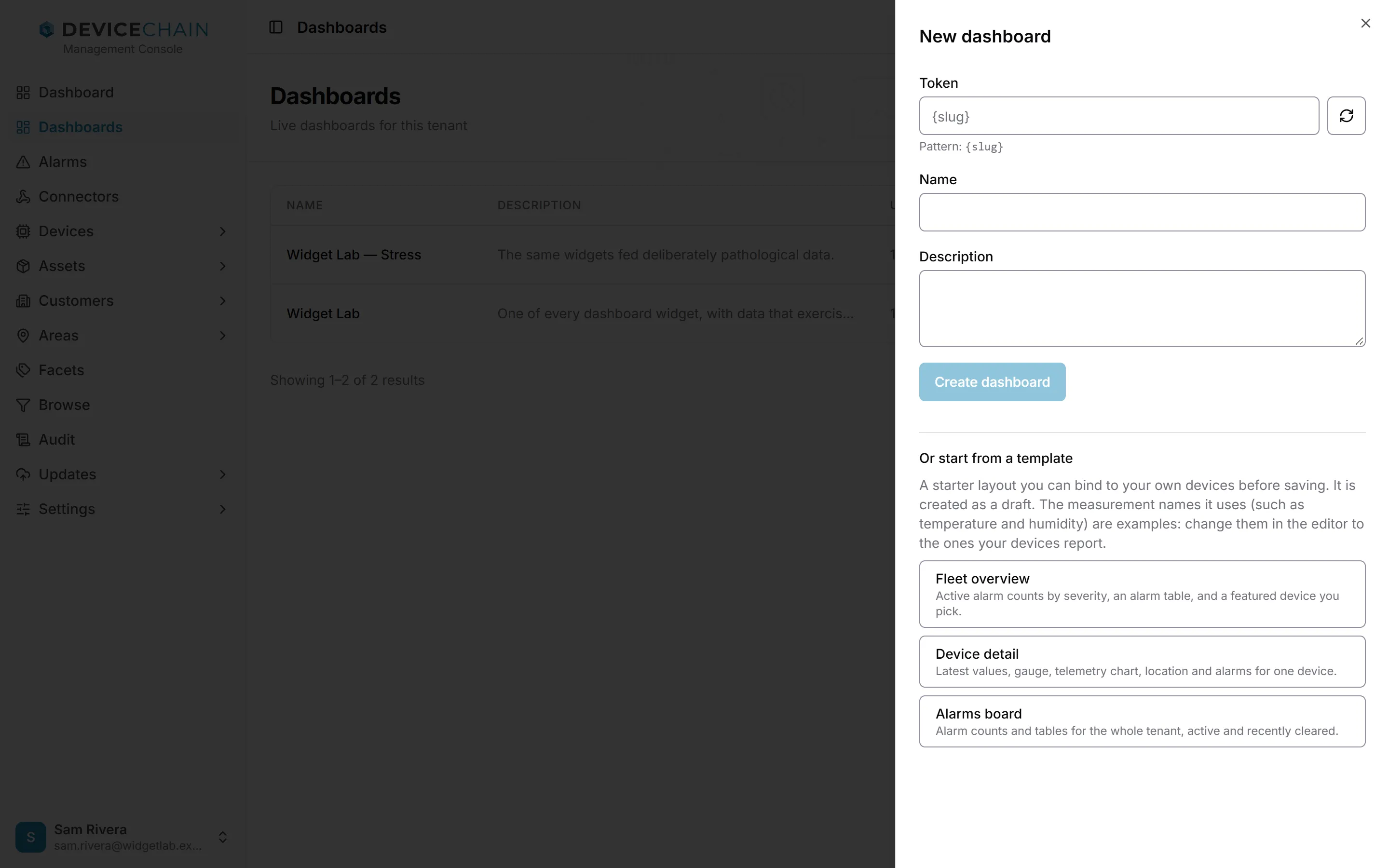Viewport: 1389px width, 868px height.
Task: Open the user account switcher arrows
Action: 223,837
